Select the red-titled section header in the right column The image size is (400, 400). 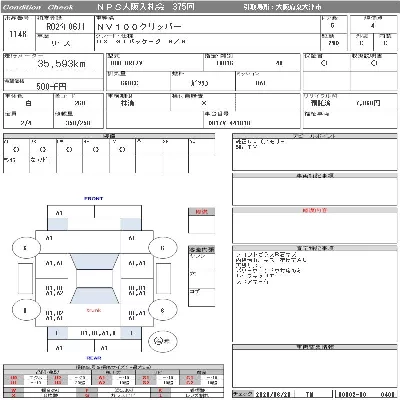pyautogui.click(x=314, y=210)
